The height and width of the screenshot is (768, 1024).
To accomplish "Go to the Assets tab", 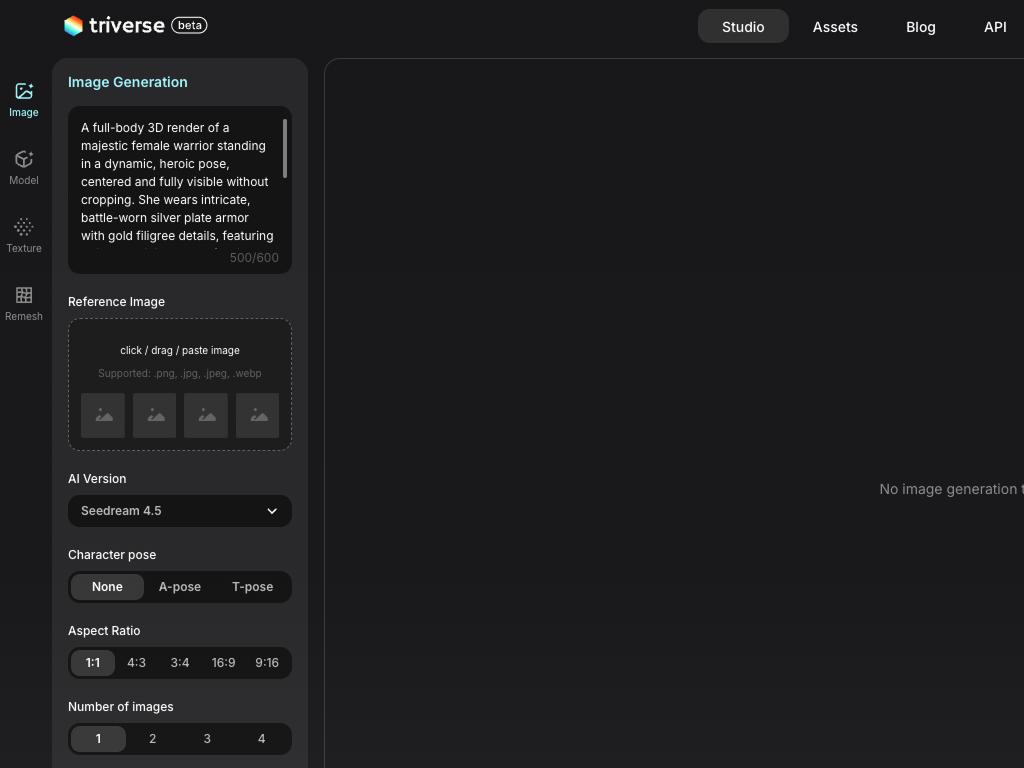I will click(x=835, y=27).
